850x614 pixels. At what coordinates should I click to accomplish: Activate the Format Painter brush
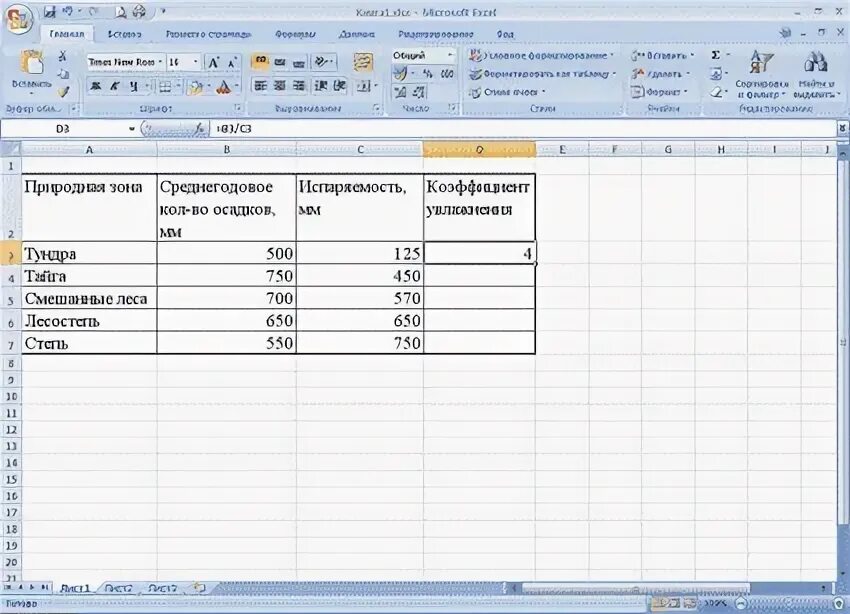pyautogui.click(x=63, y=92)
